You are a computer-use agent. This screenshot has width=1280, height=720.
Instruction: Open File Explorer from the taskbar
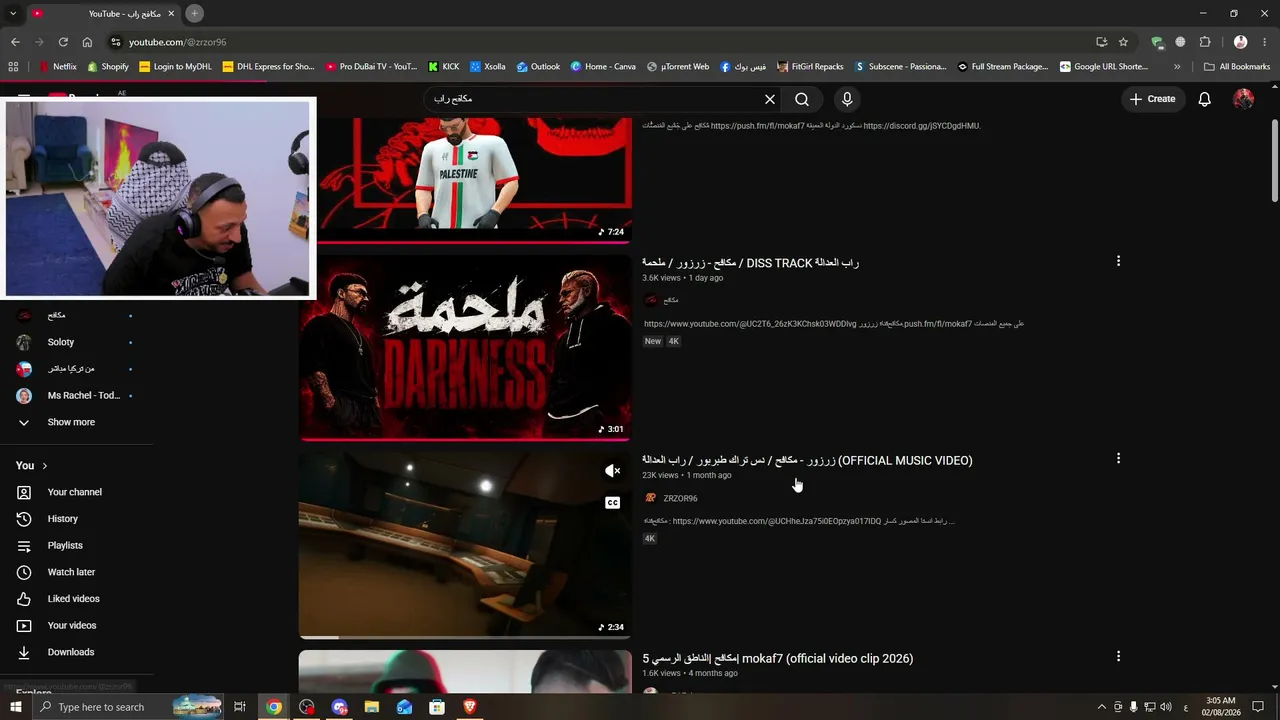coord(372,707)
